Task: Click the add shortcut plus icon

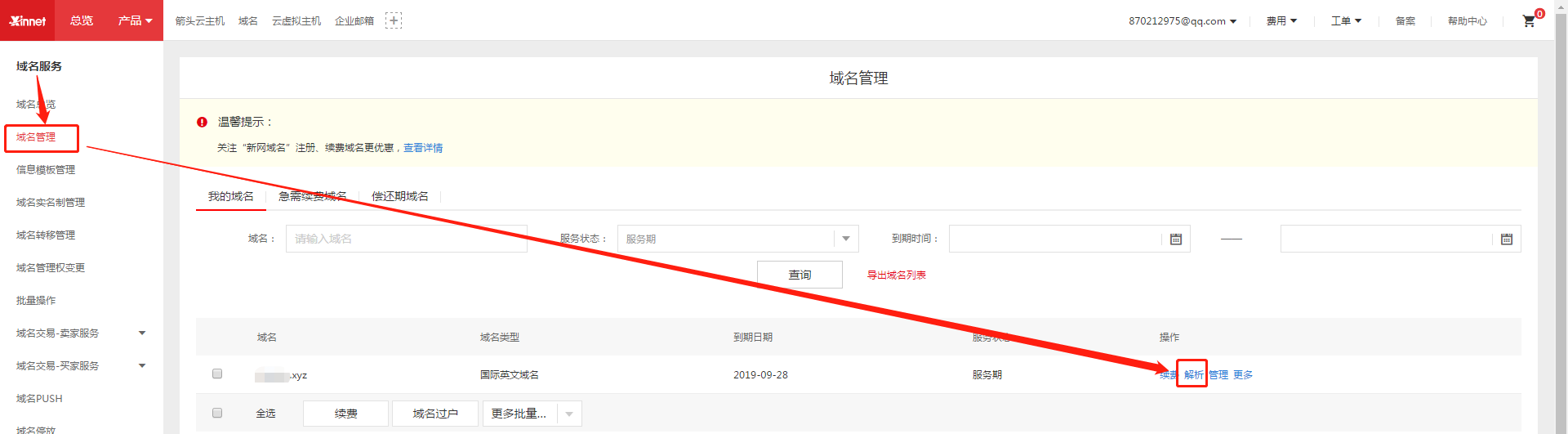Action: [x=394, y=20]
